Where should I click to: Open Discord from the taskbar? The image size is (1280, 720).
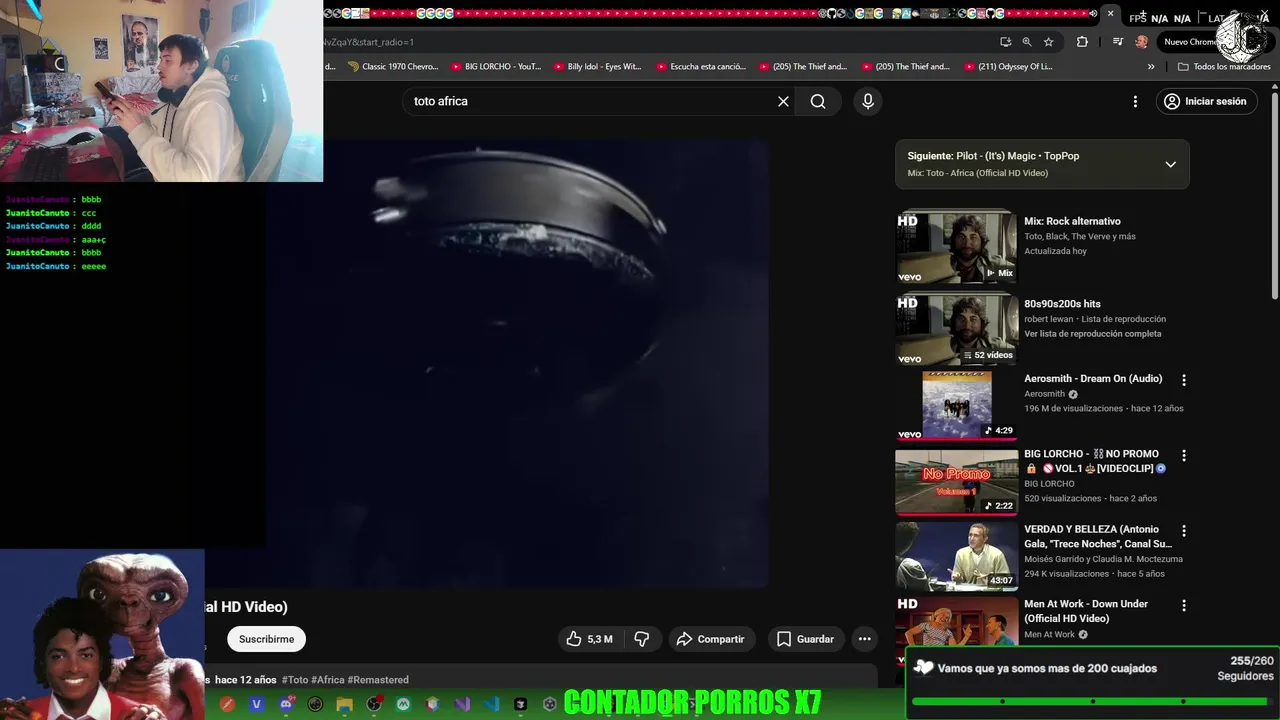tap(286, 704)
